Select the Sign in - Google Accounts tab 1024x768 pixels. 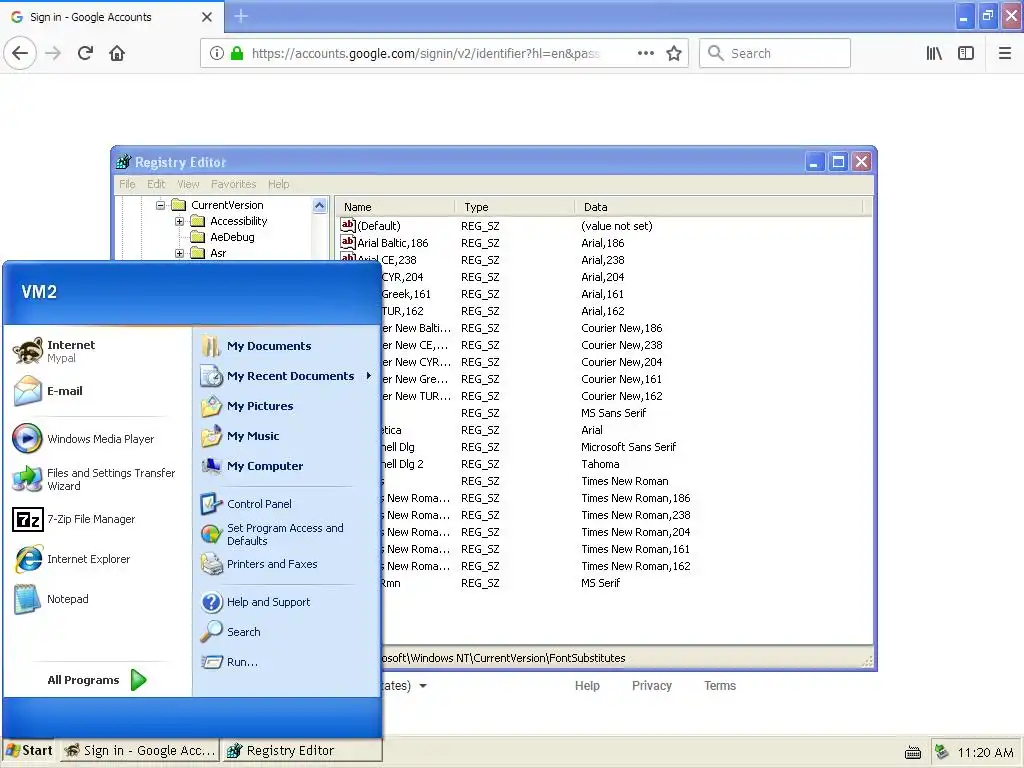pos(112,17)
